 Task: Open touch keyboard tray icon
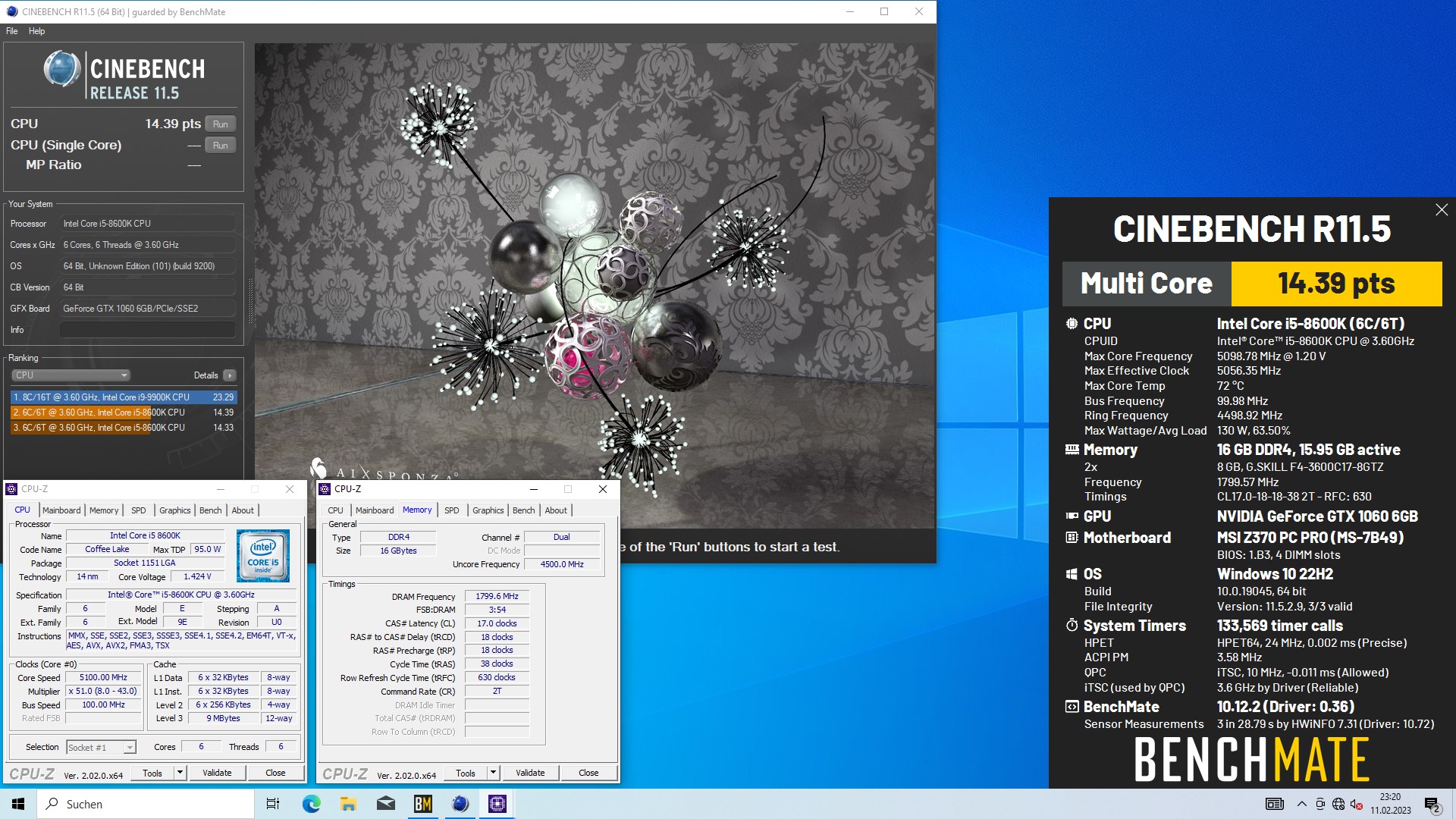click(1275, 804)
